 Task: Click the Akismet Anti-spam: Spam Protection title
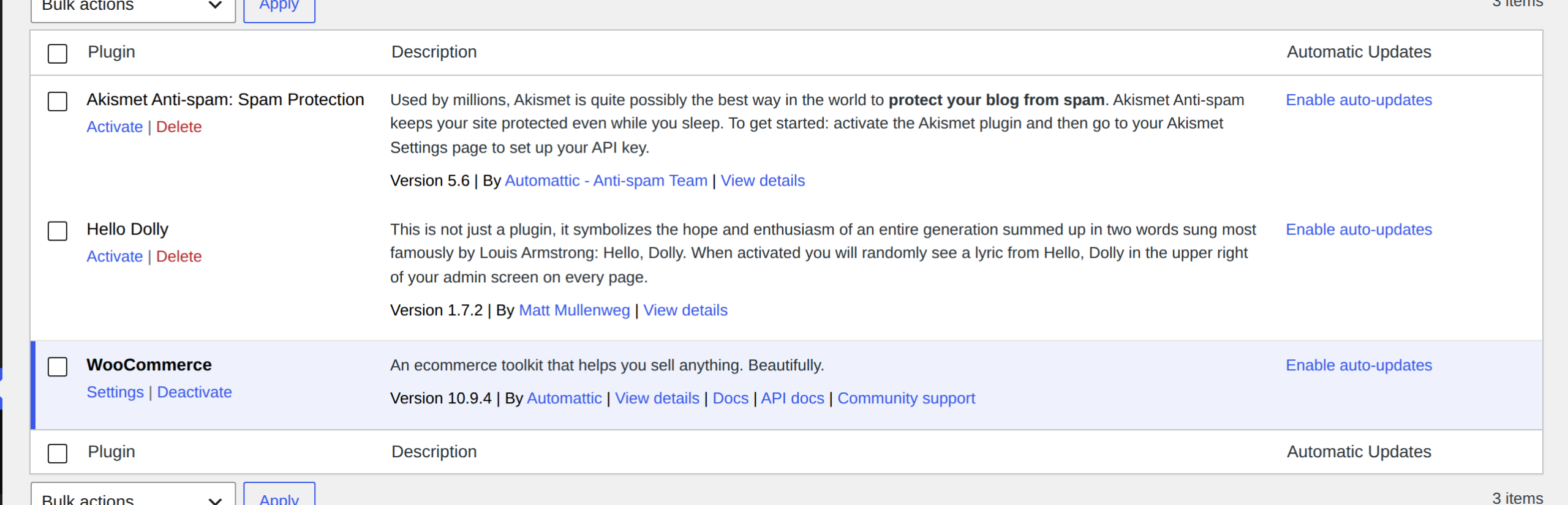(x=225, y=99)
